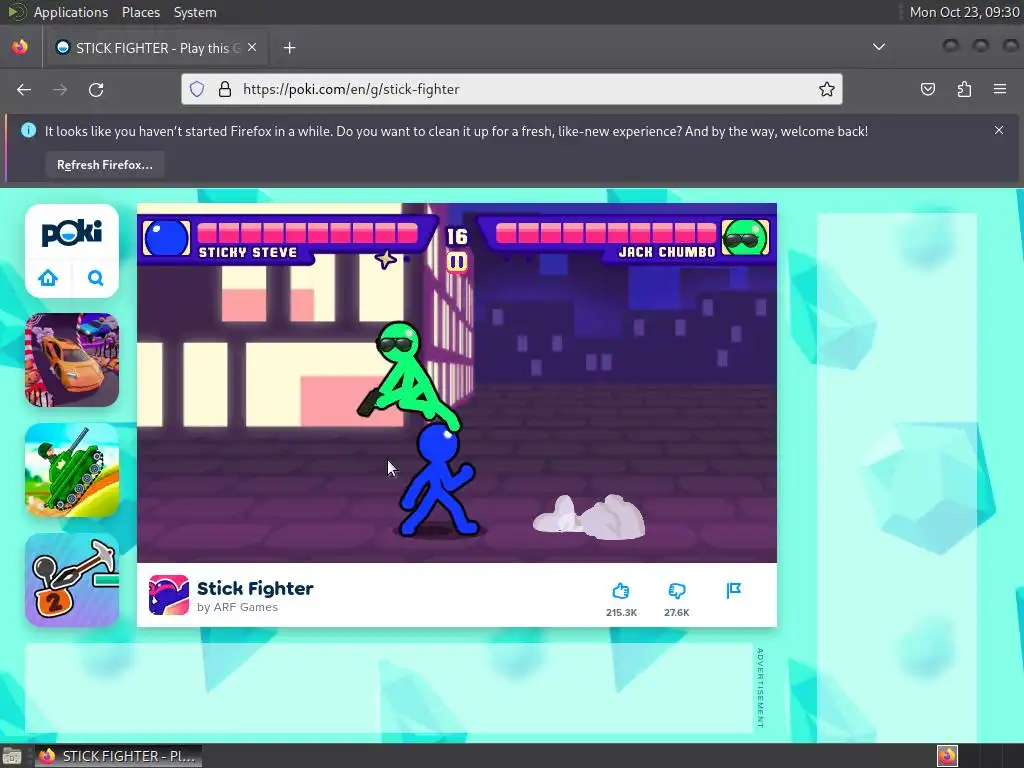
Task: Open the racing car game thumbnail
Action: point(72,360)
